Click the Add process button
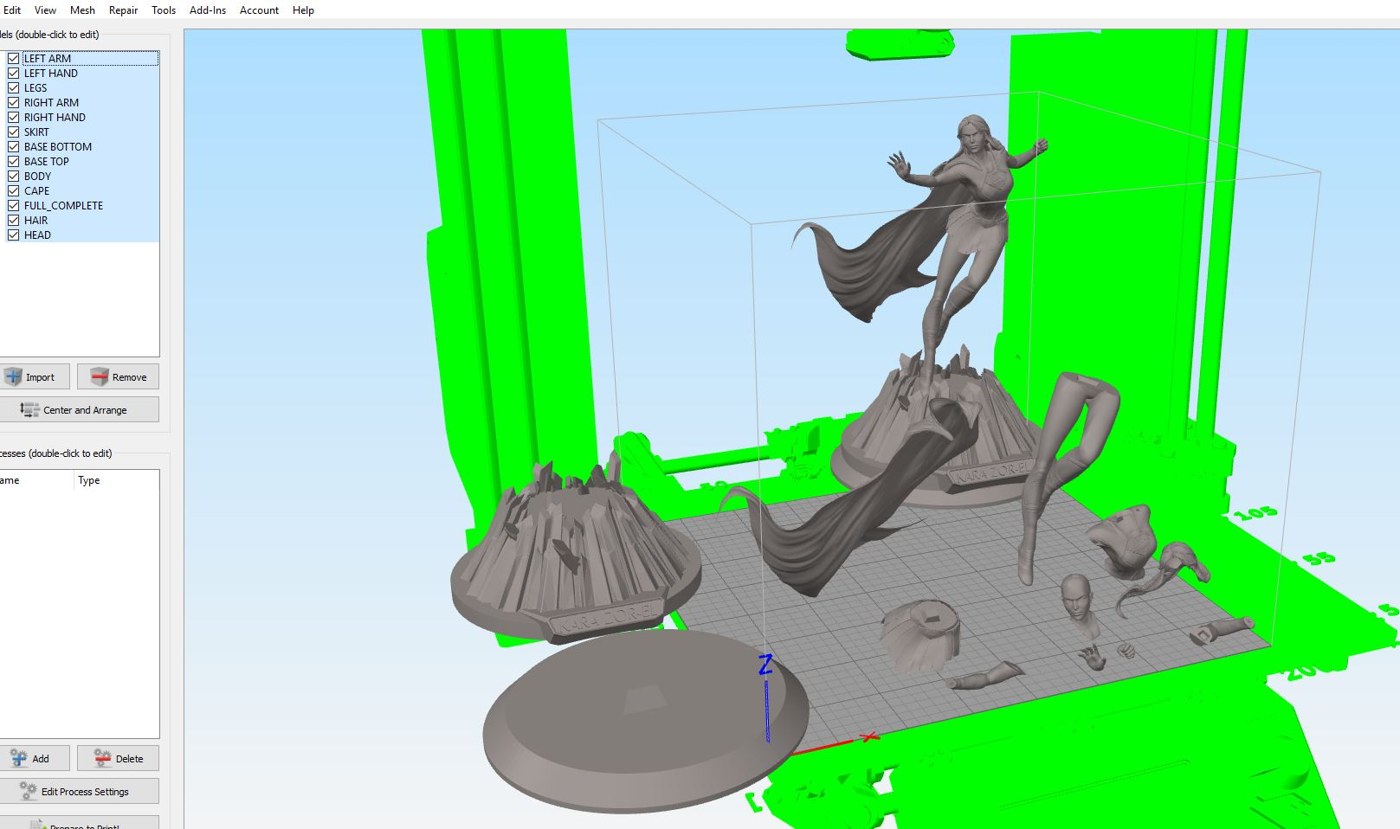The image size is (1400, 829). (x=33, y=758)
